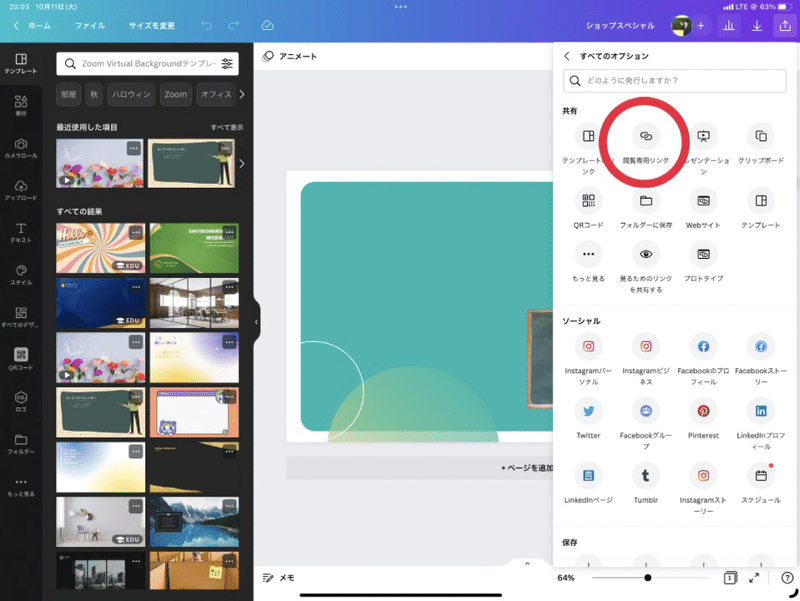Open the Hello sunburst template thumbnail
This screenshot has height=601, width=800.
[x=101, y=248]
